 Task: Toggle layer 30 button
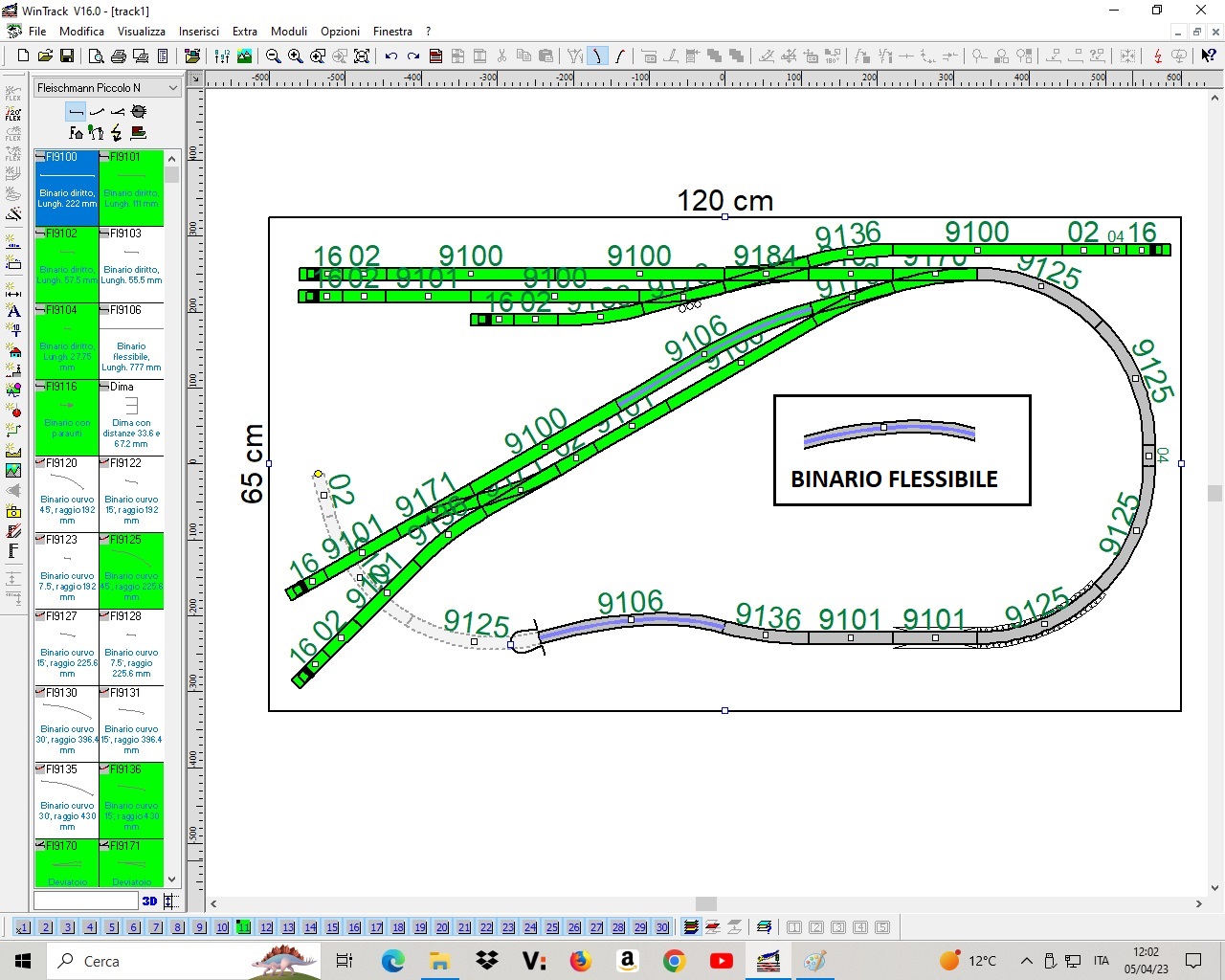662,927
